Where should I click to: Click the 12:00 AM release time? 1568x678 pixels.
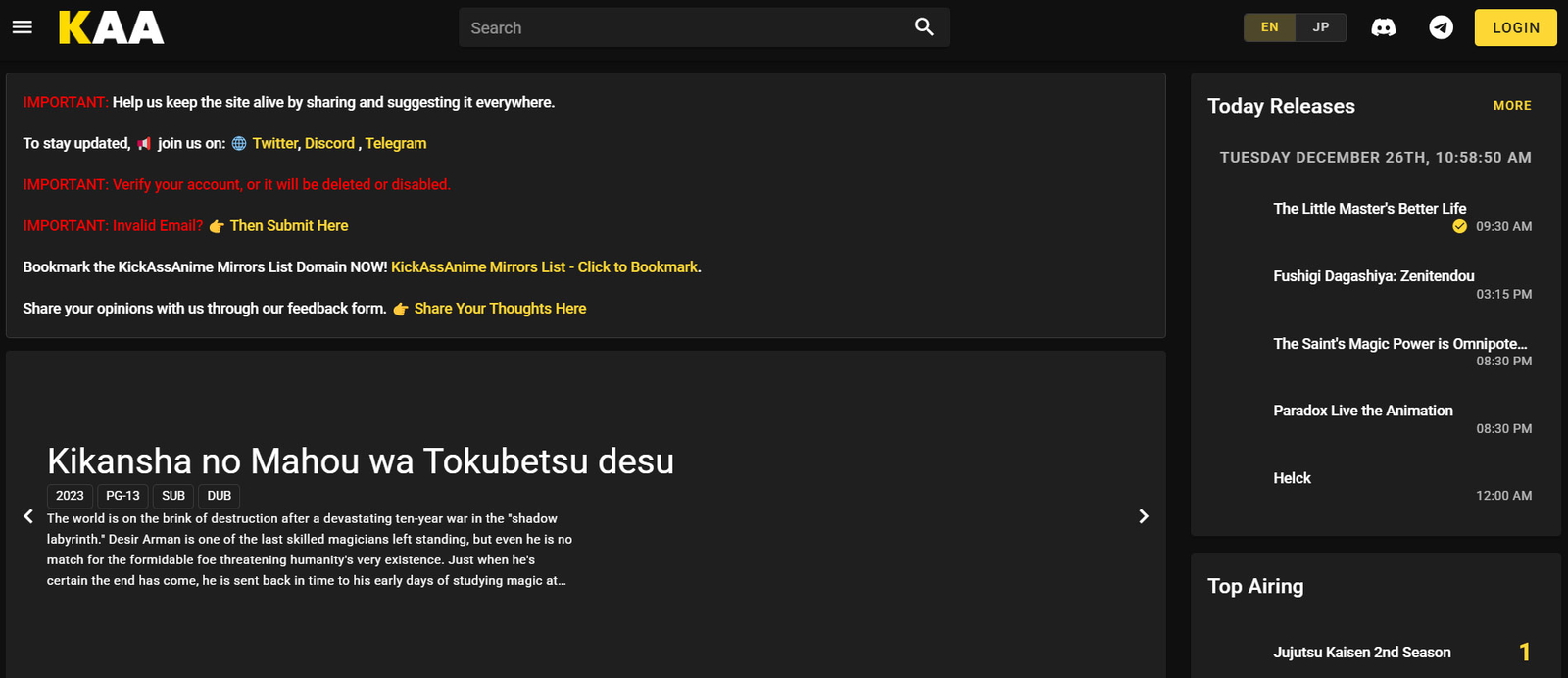click(x=1503, y=496)
